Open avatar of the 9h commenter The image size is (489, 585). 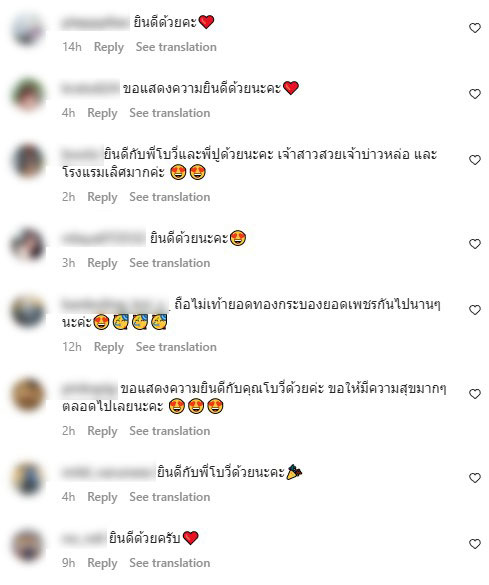28,545
